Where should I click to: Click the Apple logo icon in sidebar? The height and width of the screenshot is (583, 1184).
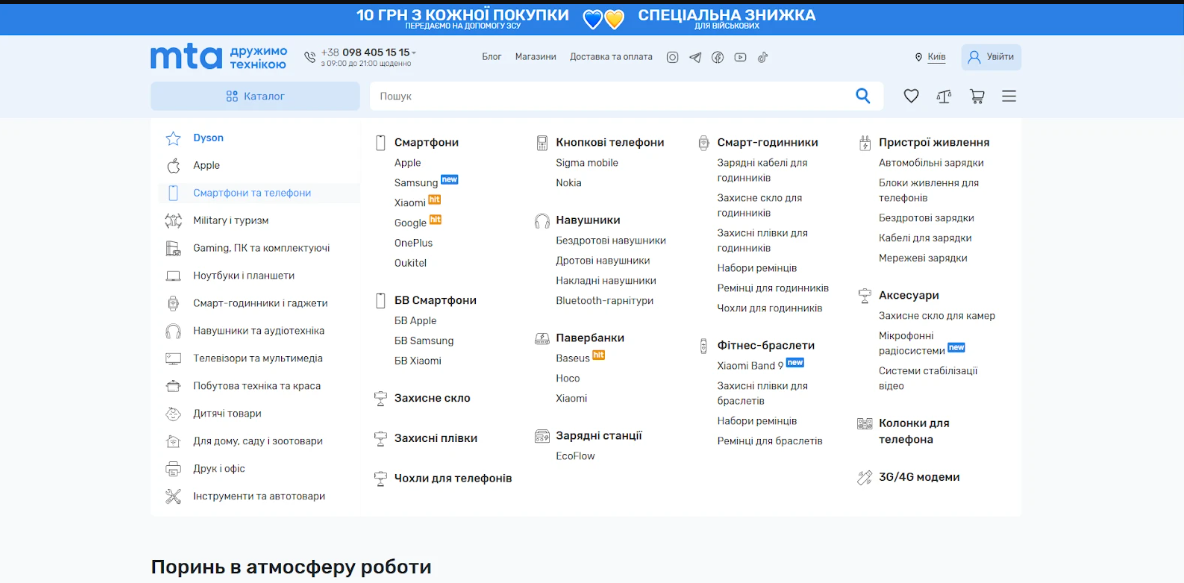tap(173, 165)
